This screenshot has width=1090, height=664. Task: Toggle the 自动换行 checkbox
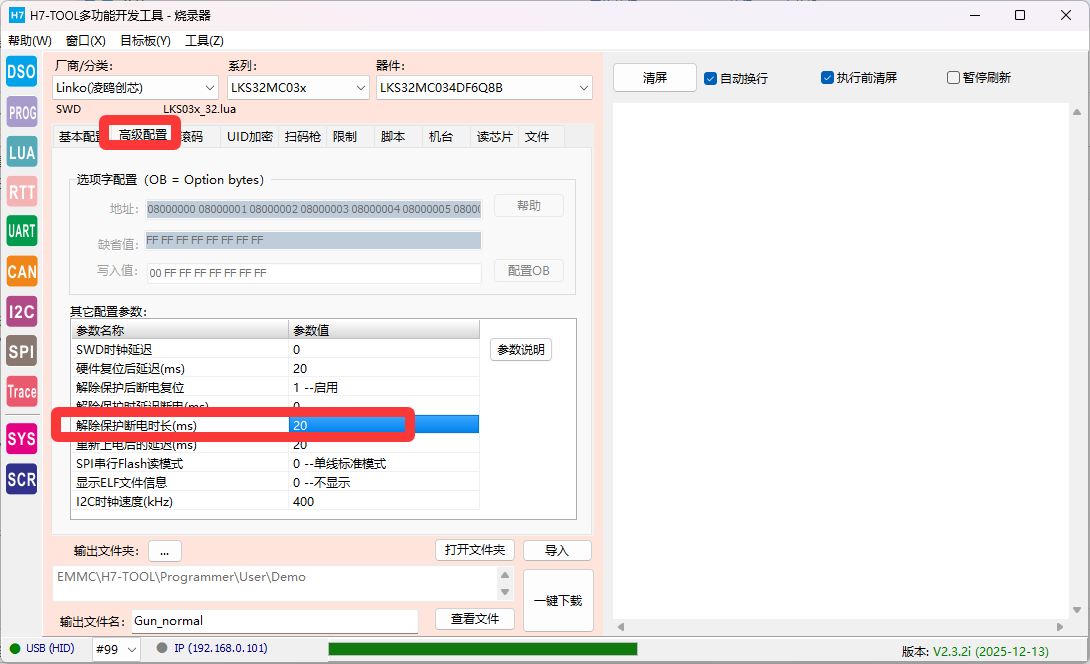[x=711, y=78]
